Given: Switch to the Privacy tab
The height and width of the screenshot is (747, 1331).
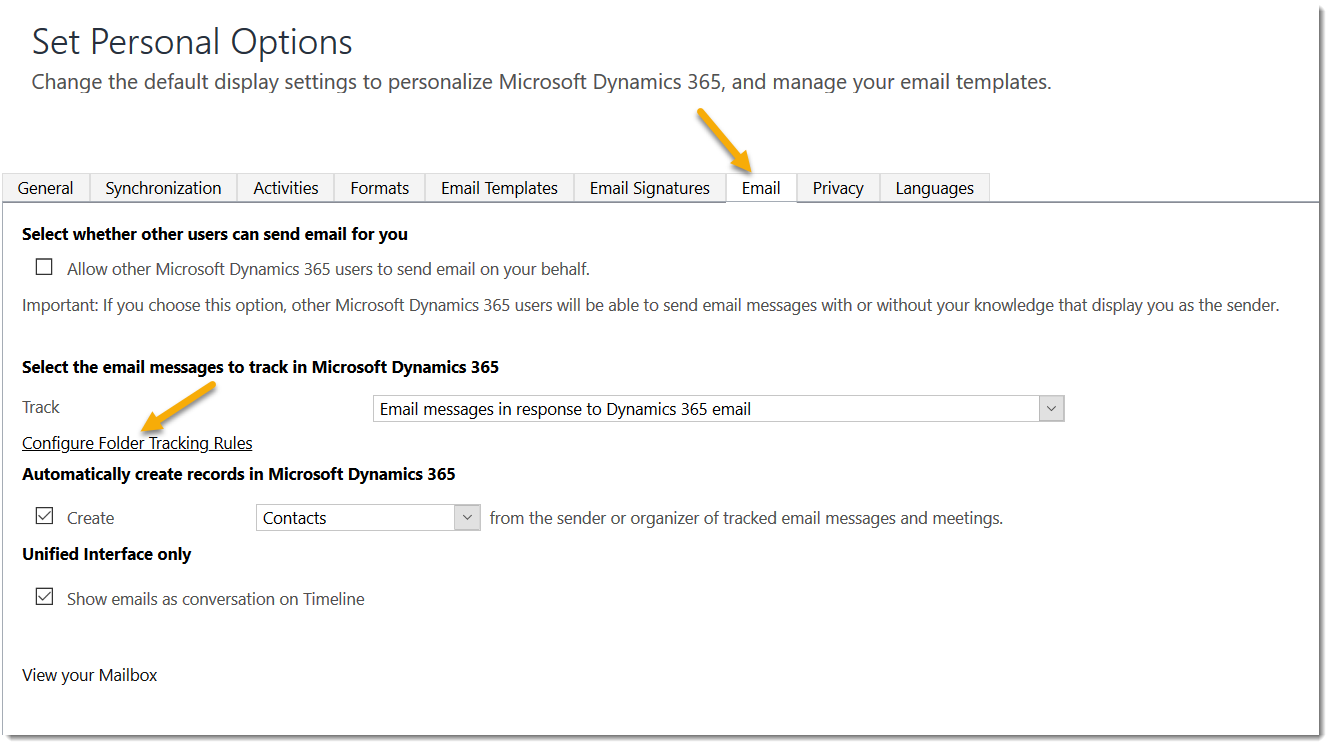Looking at the screenshot, I should (838, 188).
